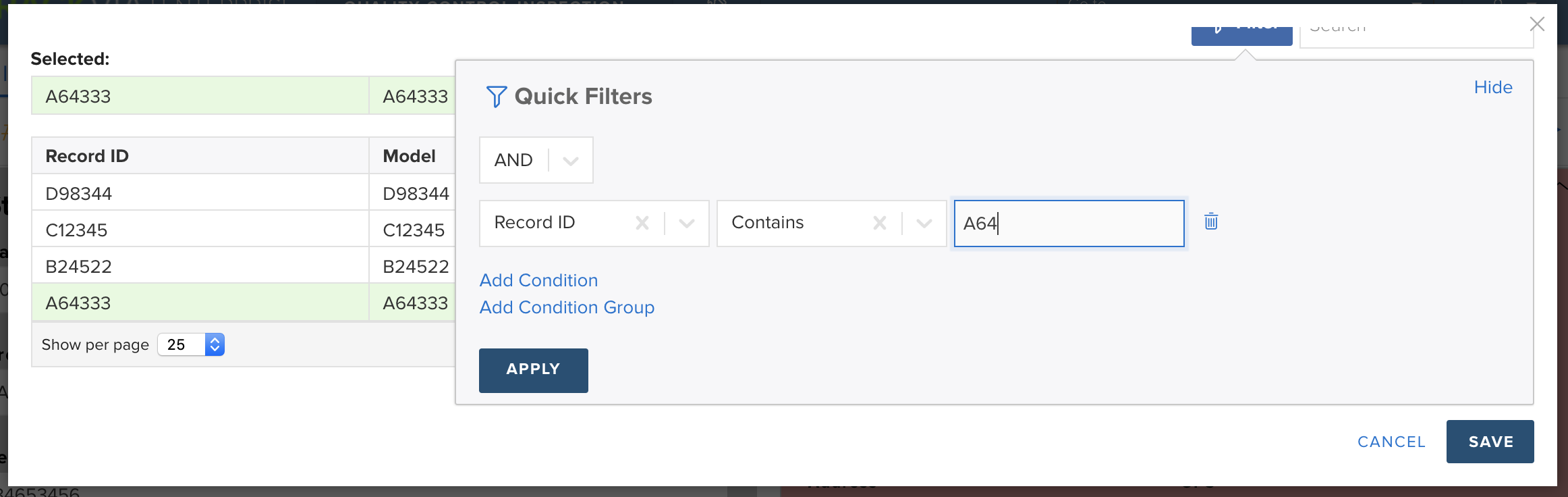Screen dimensions: 1568x497
Task: Hide the Quick Filters panel
Action: (1493, 87)
